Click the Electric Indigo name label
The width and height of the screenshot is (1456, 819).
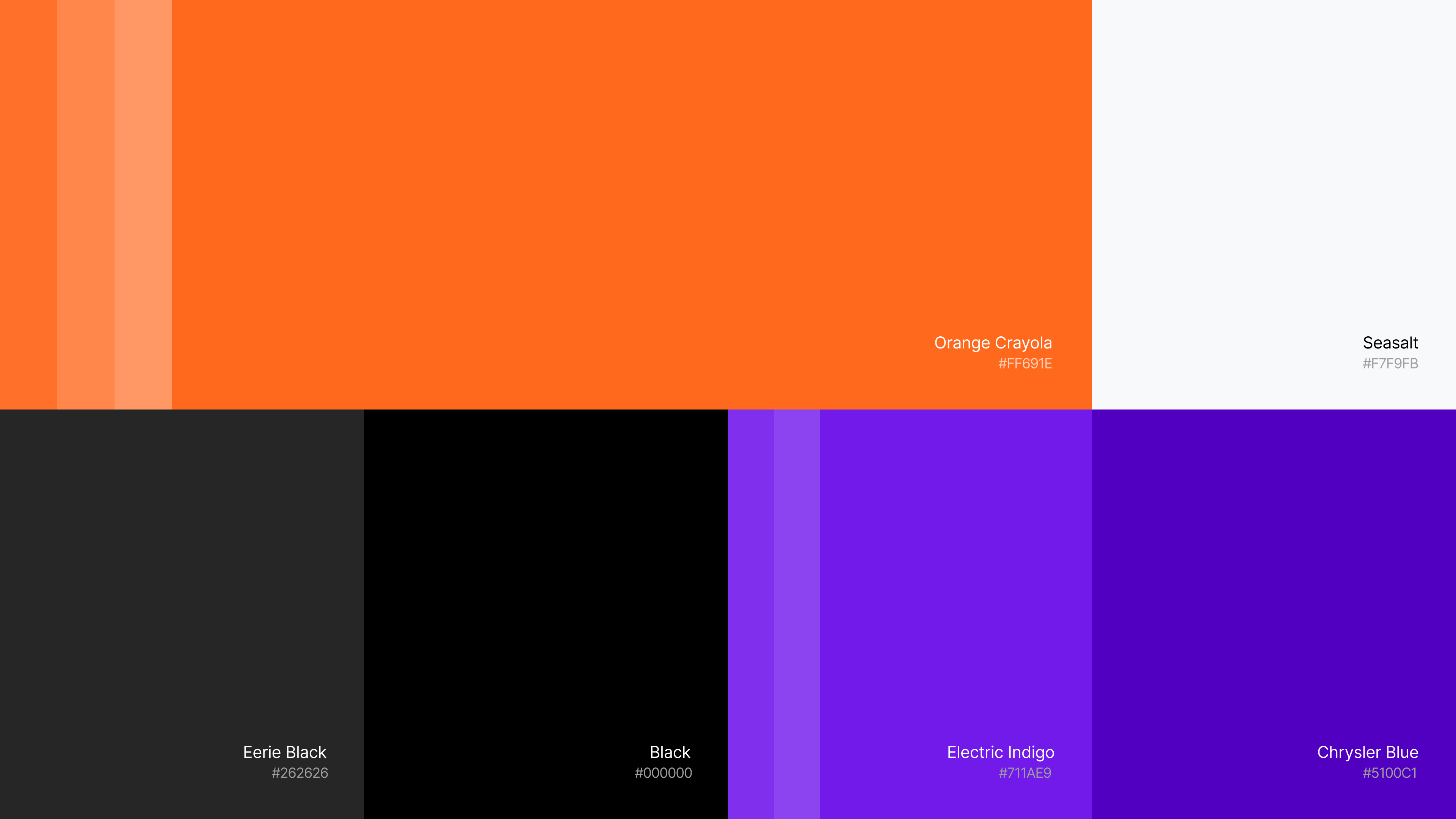click(x=1001, y=752)
